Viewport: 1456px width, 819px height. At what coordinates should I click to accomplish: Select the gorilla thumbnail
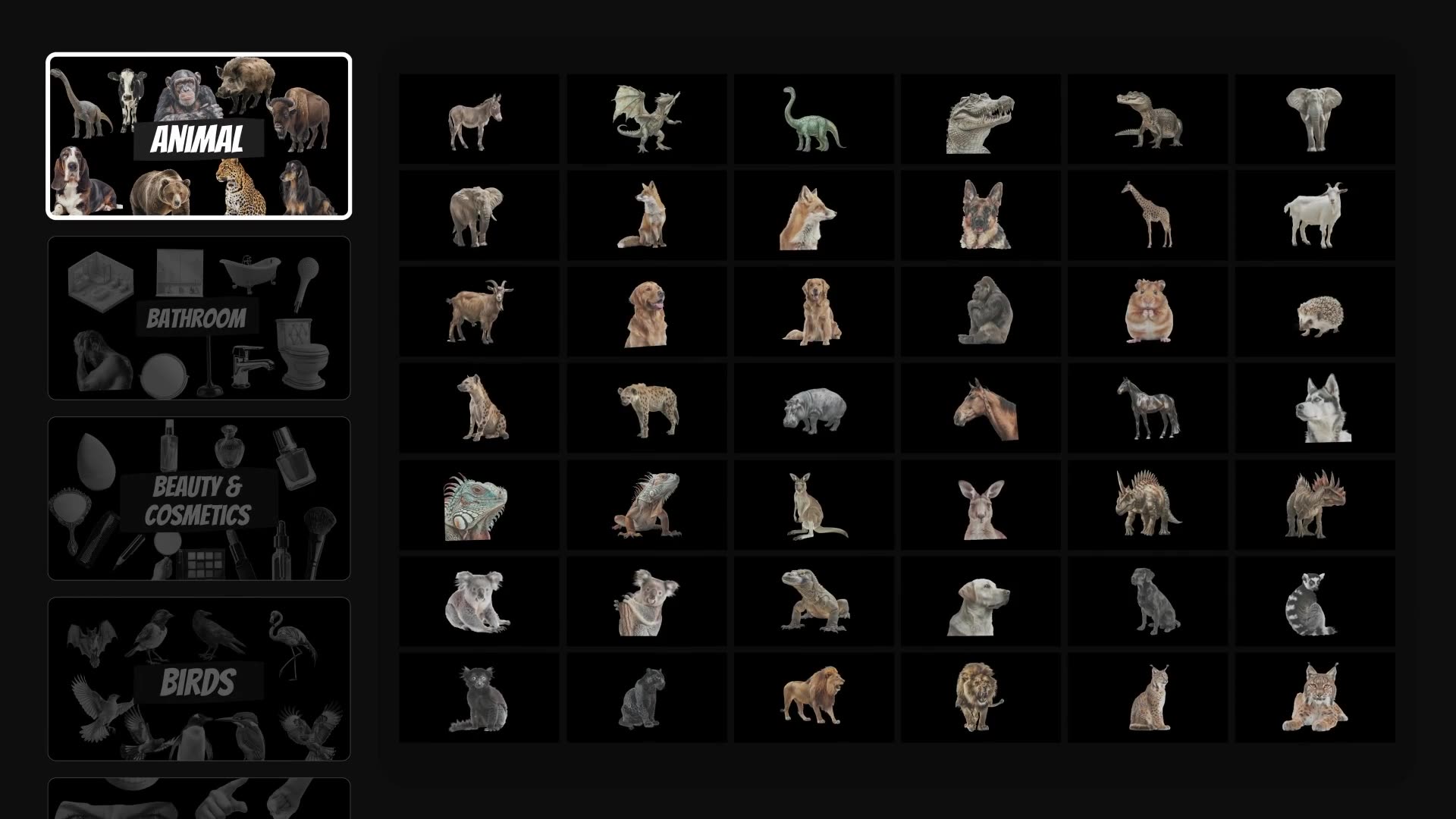[981, 312]
